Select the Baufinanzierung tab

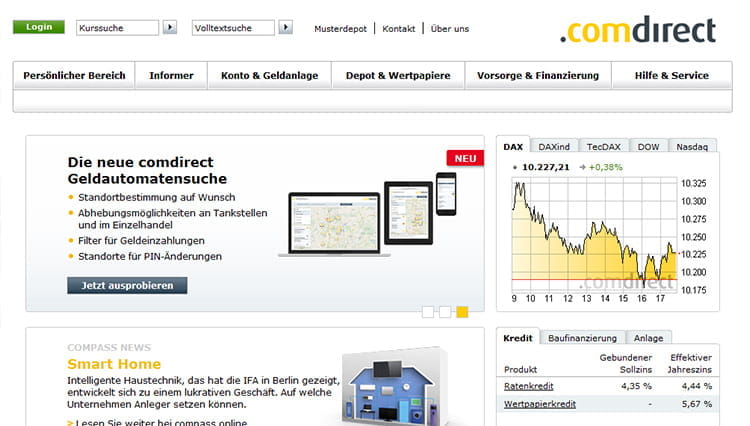point(582,338)
